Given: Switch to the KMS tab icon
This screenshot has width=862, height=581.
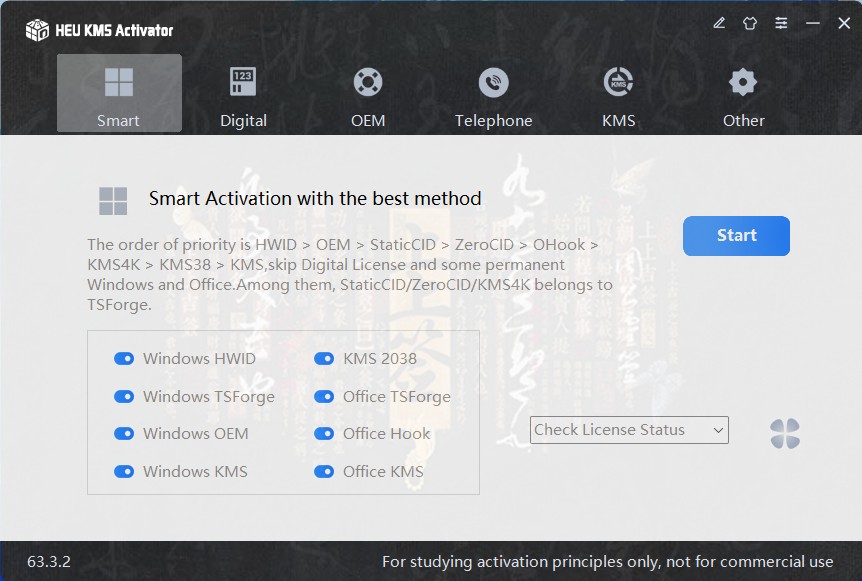Looking at the screenshot, I should (618, 82).
